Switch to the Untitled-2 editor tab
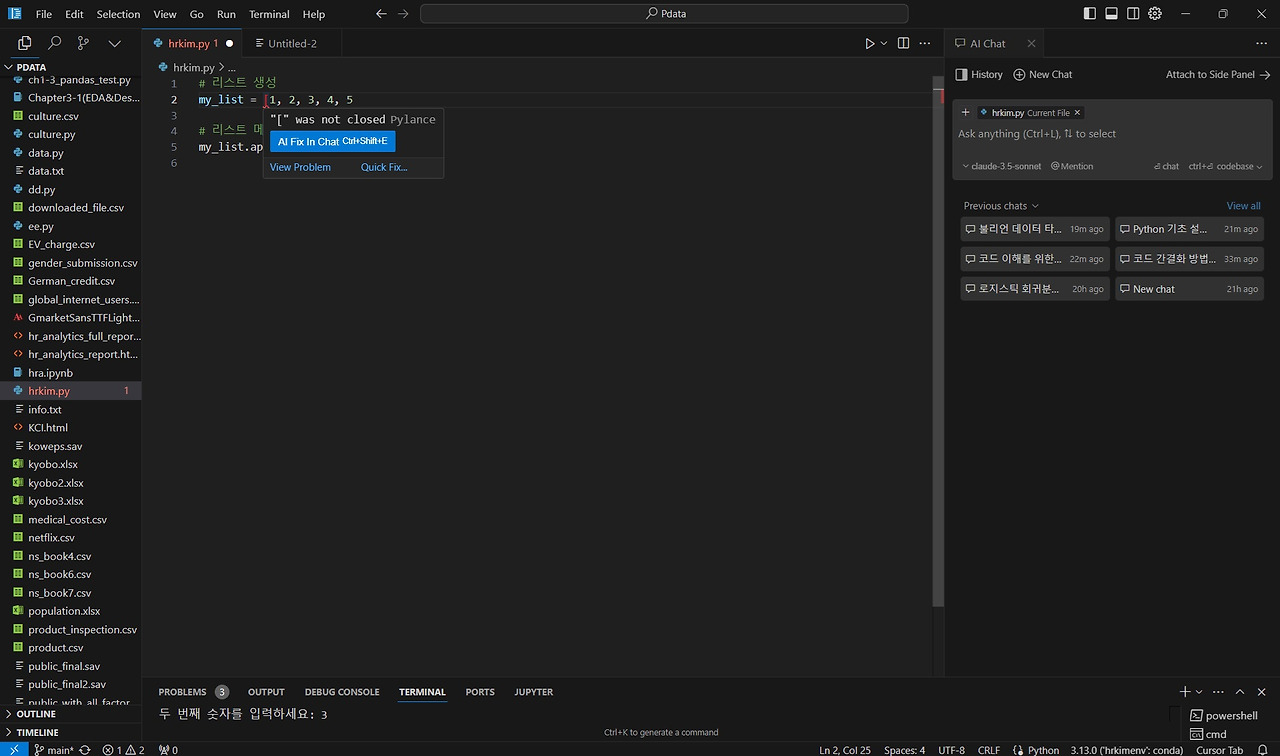 click(292, 43)
